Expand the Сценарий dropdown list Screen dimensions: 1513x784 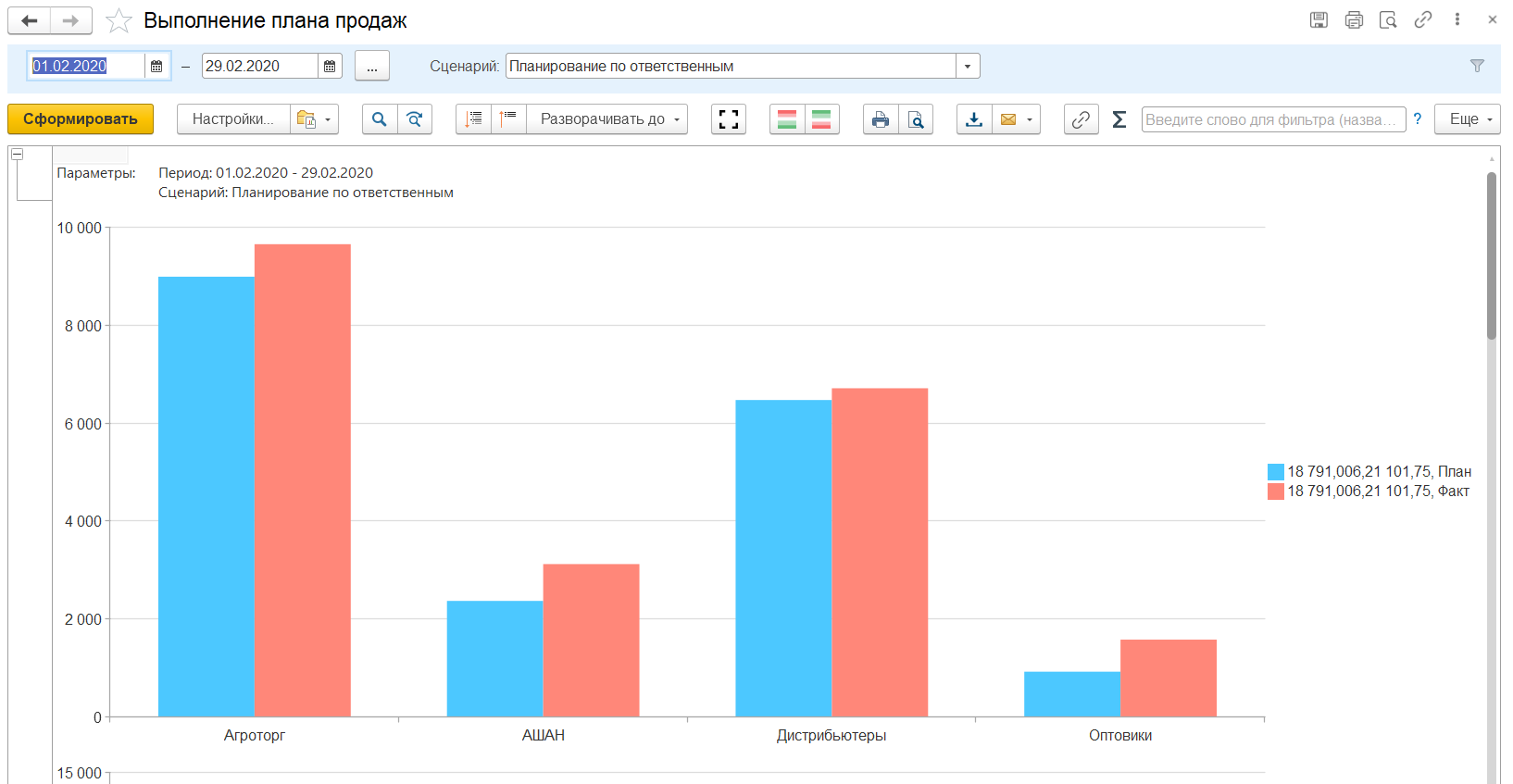tap(968, 67)
